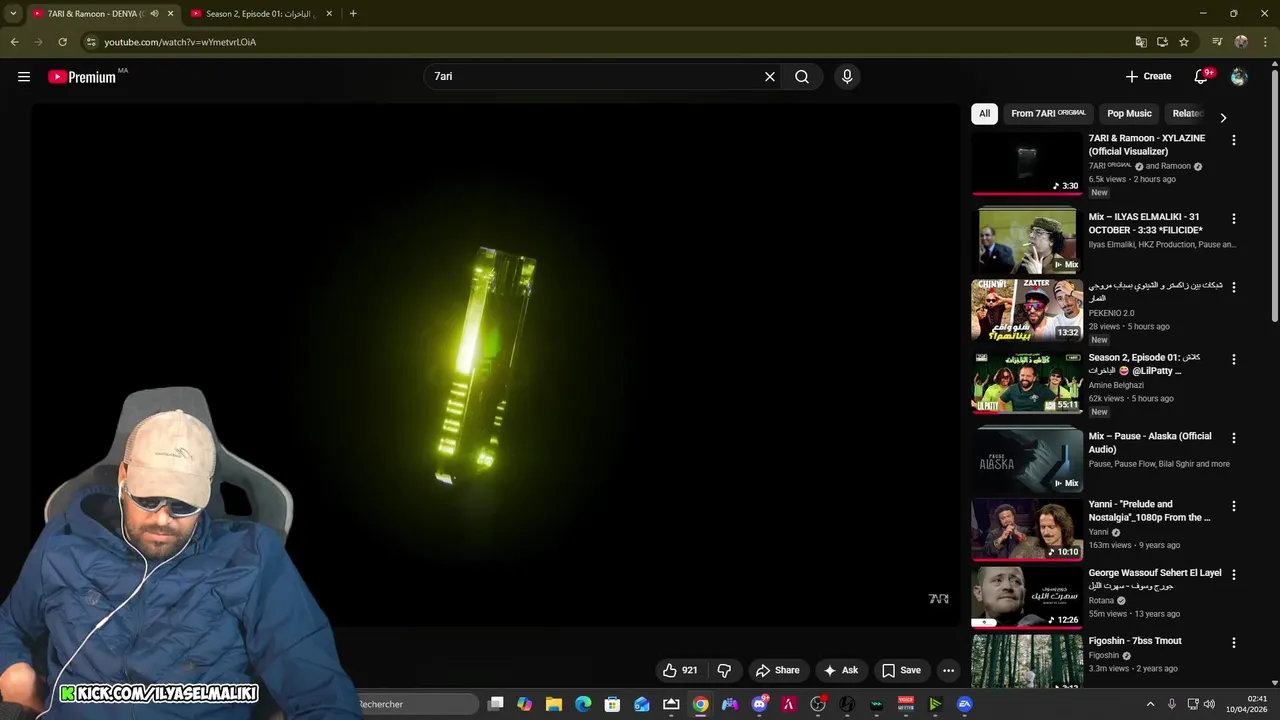1280x720 pixels.
Task: Open Chrome profile avatar
Action: tap(1241, 42)
